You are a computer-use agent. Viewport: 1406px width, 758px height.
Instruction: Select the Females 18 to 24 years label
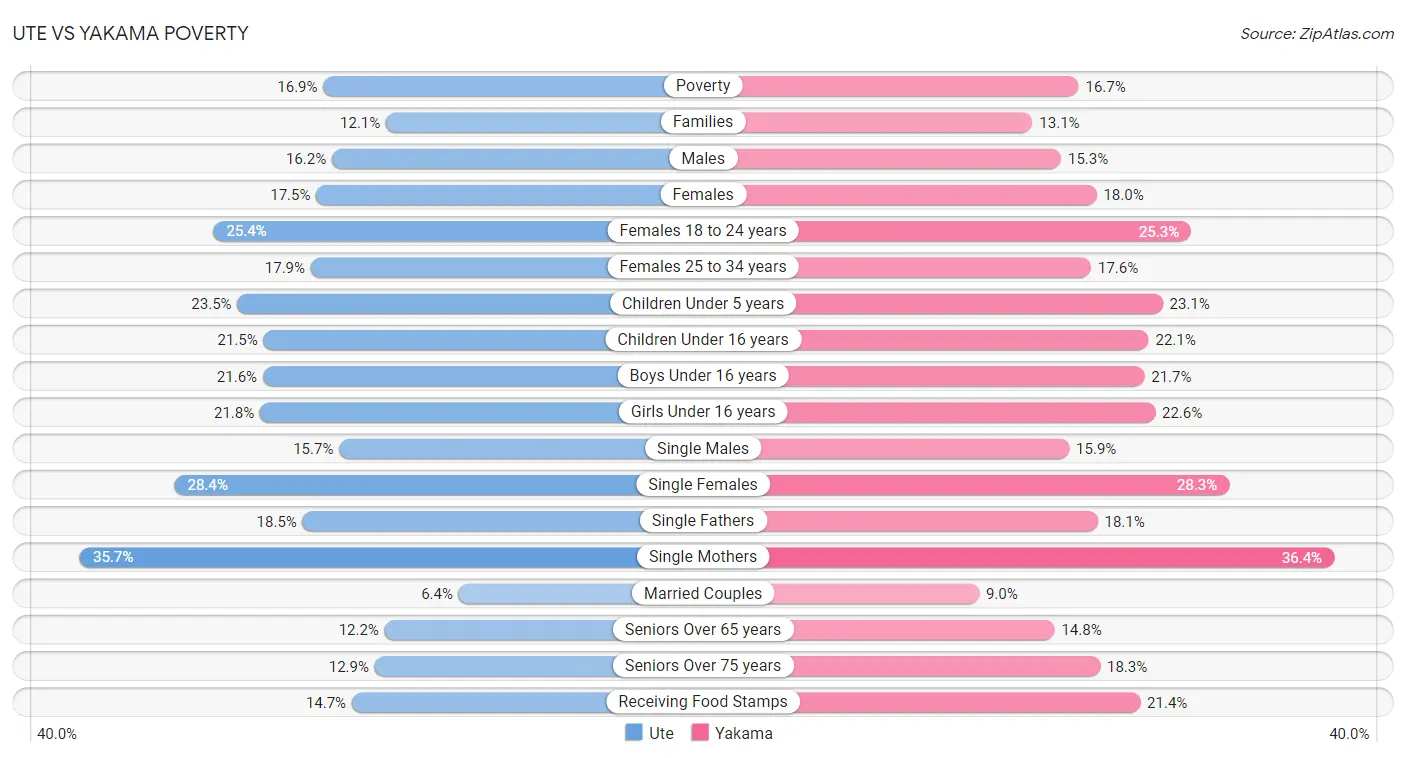pos(703,231)
